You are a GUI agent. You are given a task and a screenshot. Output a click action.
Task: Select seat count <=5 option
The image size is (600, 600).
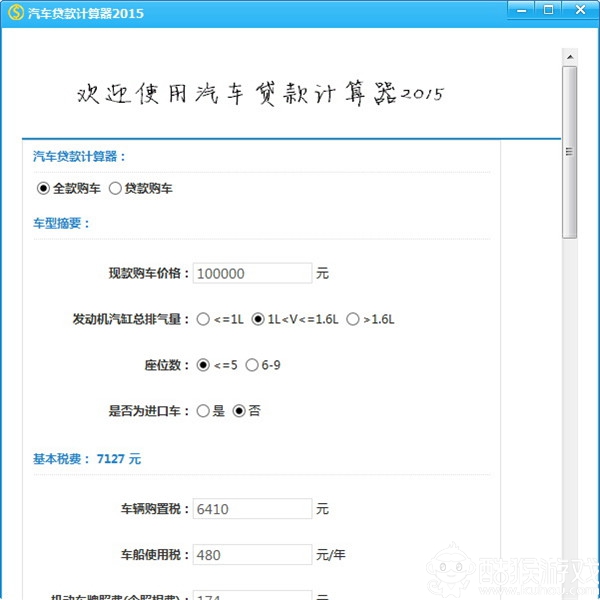tap(203, 365)
